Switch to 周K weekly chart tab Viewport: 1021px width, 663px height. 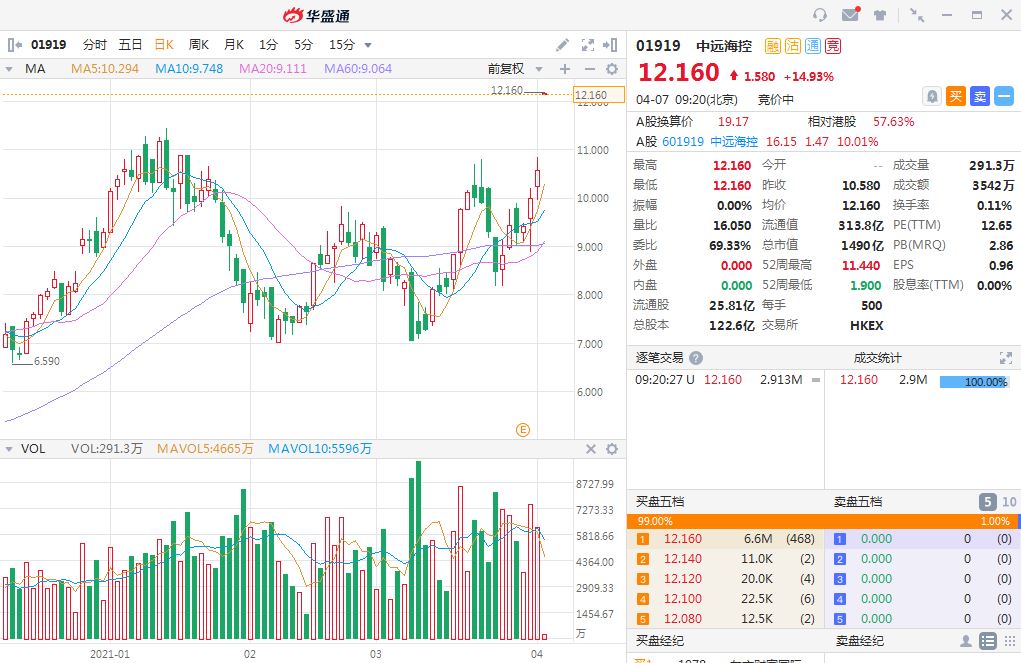click(x=199, y=45)
